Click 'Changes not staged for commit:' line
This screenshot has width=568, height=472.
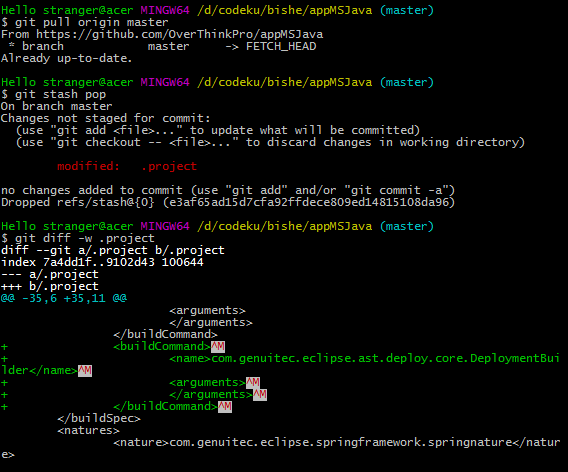pos(105,118)
